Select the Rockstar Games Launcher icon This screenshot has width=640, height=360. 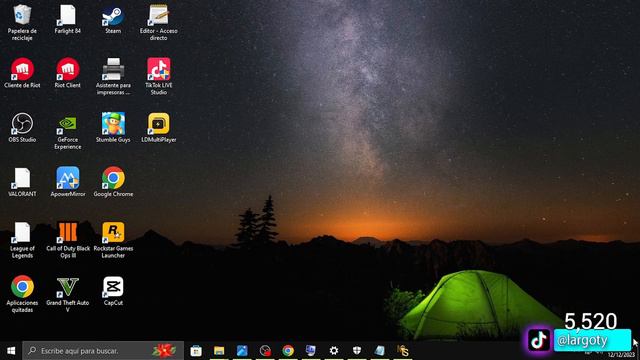point(113,240)
